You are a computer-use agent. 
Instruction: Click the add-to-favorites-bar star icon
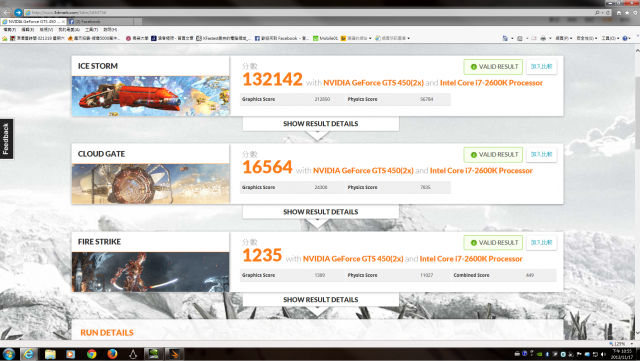[4, 38]
